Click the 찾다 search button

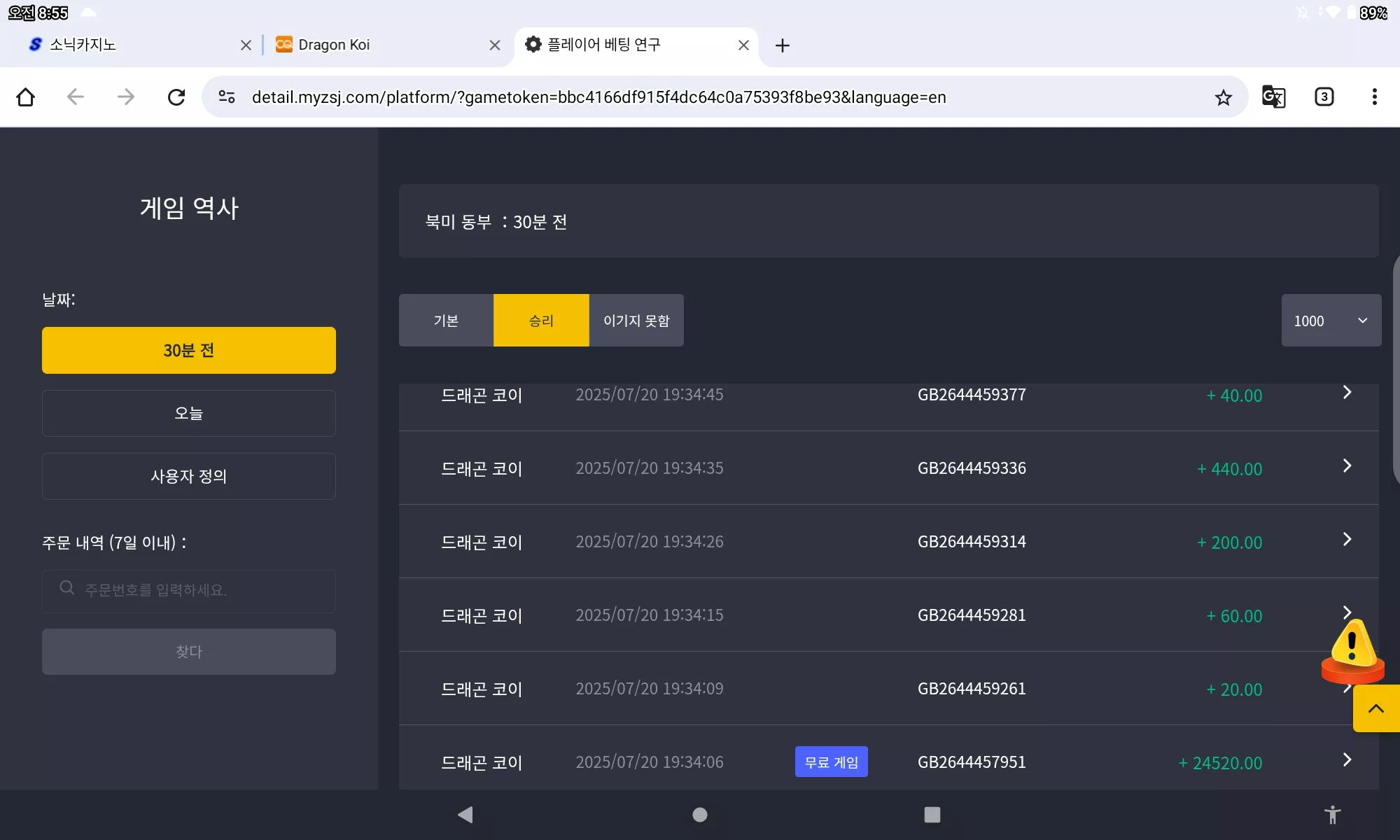tap(189, 652)
